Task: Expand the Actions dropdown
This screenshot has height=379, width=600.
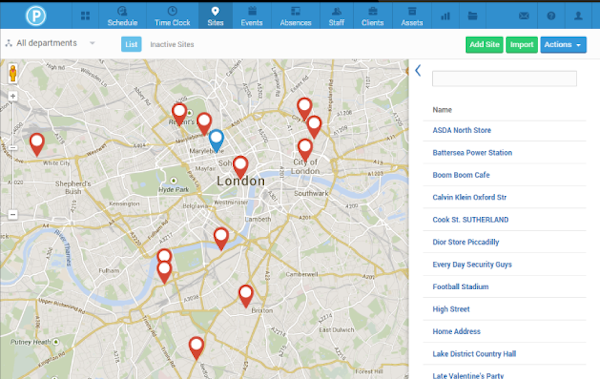Action: point(563,45)
